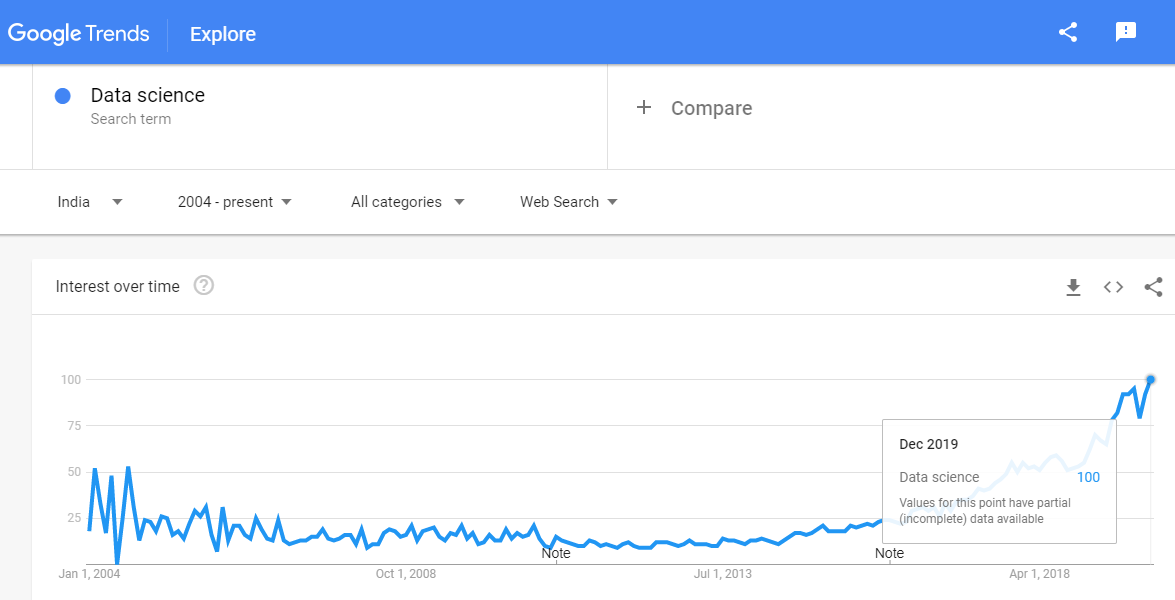Edit the Data science search term
Viewport: 1175px width, 600px height.
tap(148, 95)
